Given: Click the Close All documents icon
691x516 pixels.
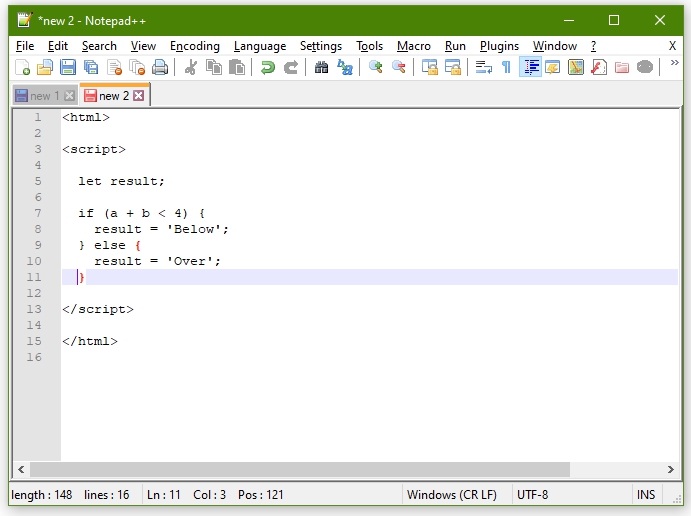Looking at the screenshot, I should (137, 67).
